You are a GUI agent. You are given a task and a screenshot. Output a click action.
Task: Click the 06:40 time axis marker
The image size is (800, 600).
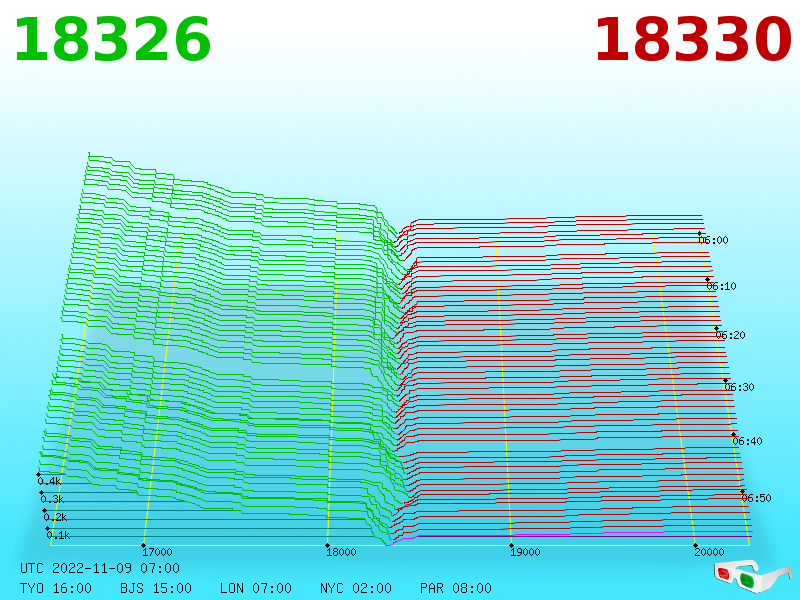coord(747,441)
